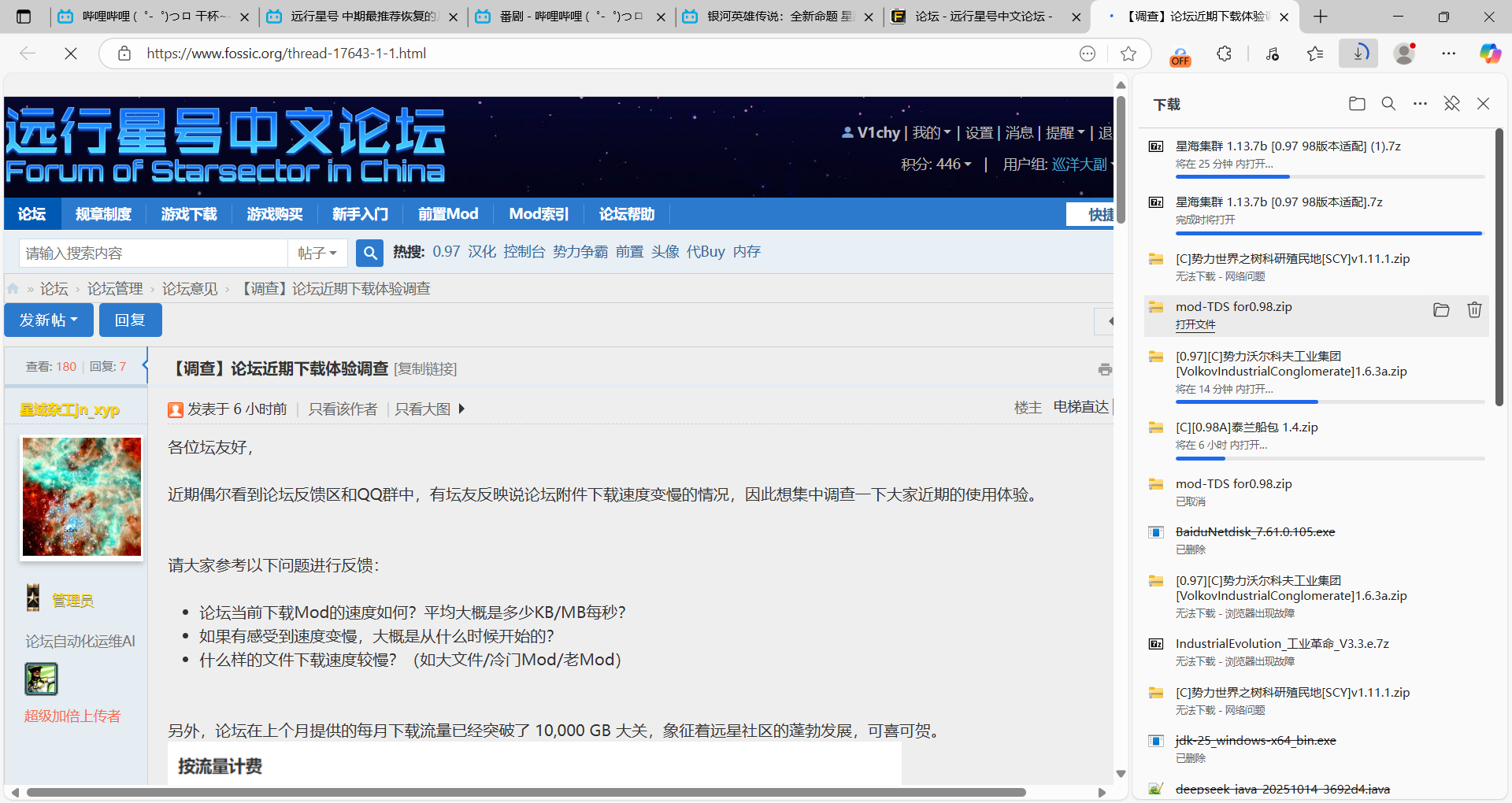Open browser extensions puzzle icon
The image size is (1512, 803).
[1224, 54]
